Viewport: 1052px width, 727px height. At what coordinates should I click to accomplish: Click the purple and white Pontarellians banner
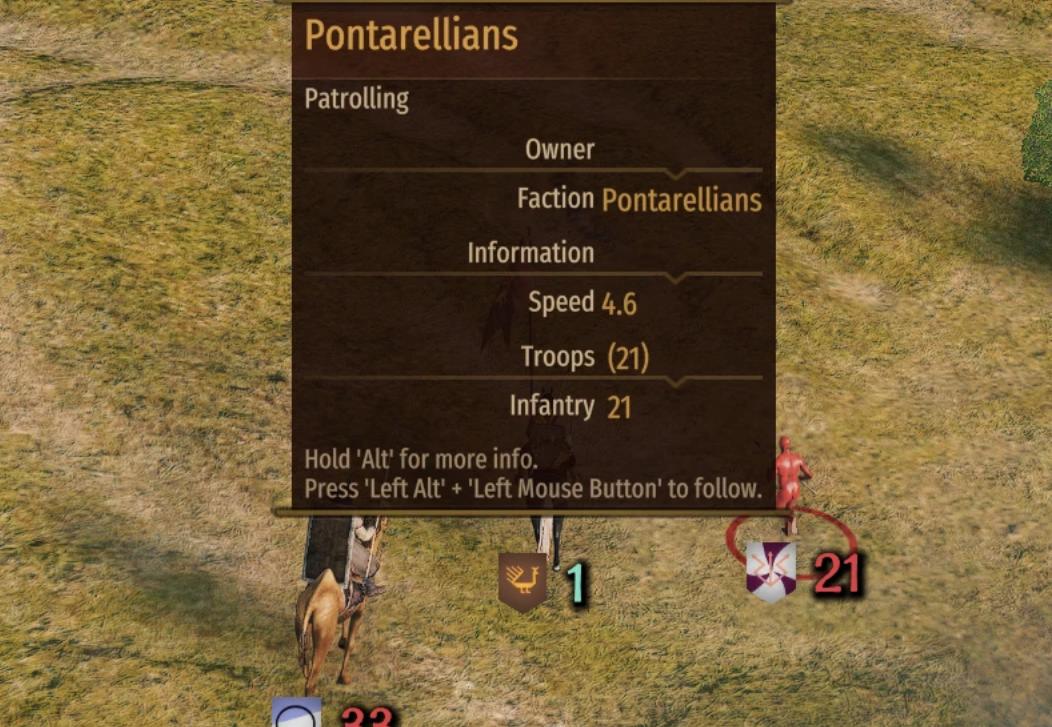click(x=772, y=571)
